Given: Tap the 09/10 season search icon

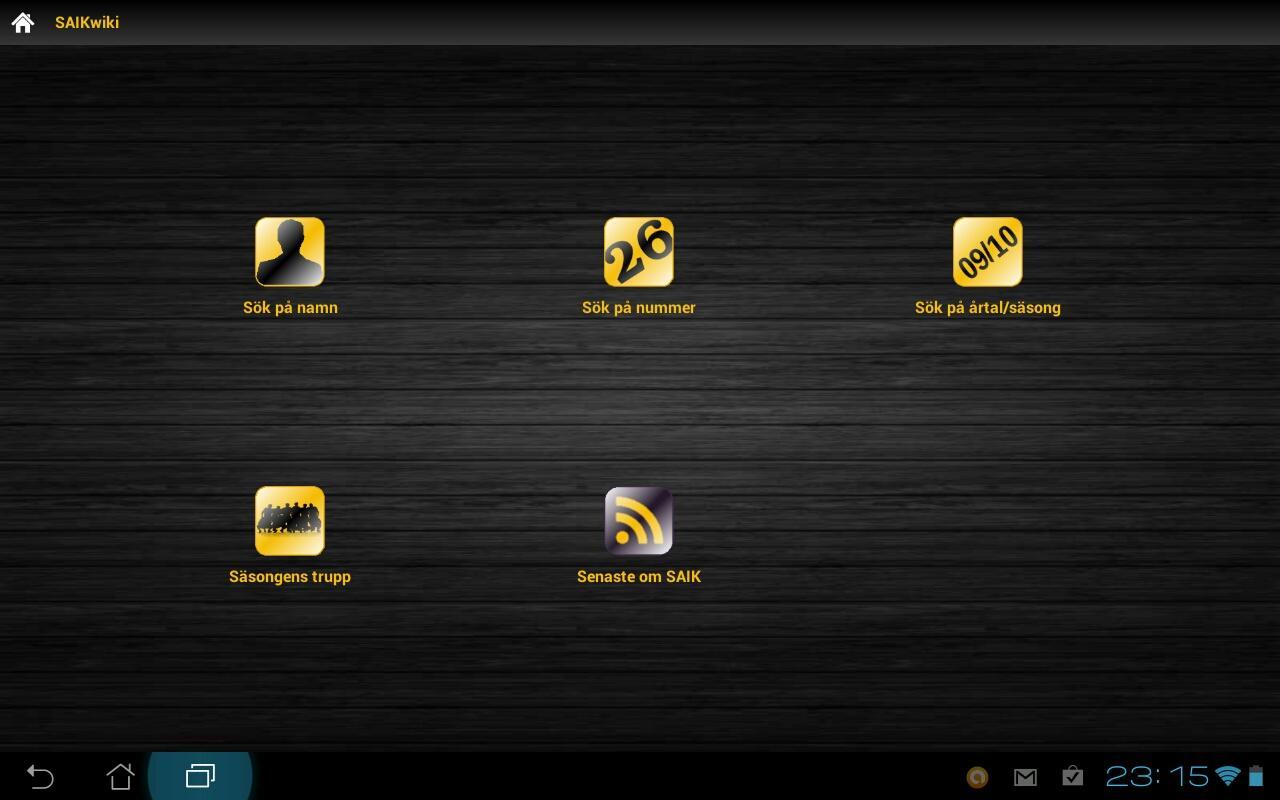Looking at the screenshot, I should [988, 252].
